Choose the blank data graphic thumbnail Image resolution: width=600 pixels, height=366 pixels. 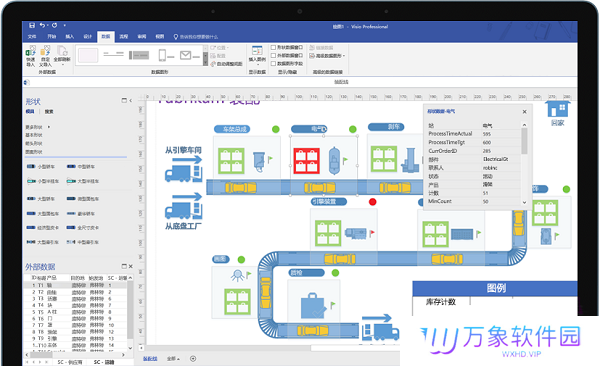point(88,56)
